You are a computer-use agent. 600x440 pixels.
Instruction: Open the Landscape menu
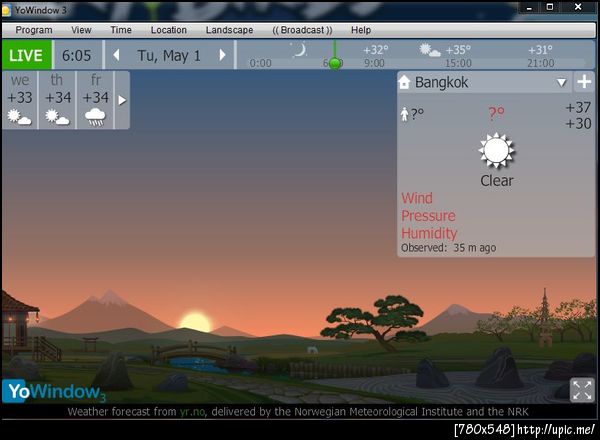point(229,30)
